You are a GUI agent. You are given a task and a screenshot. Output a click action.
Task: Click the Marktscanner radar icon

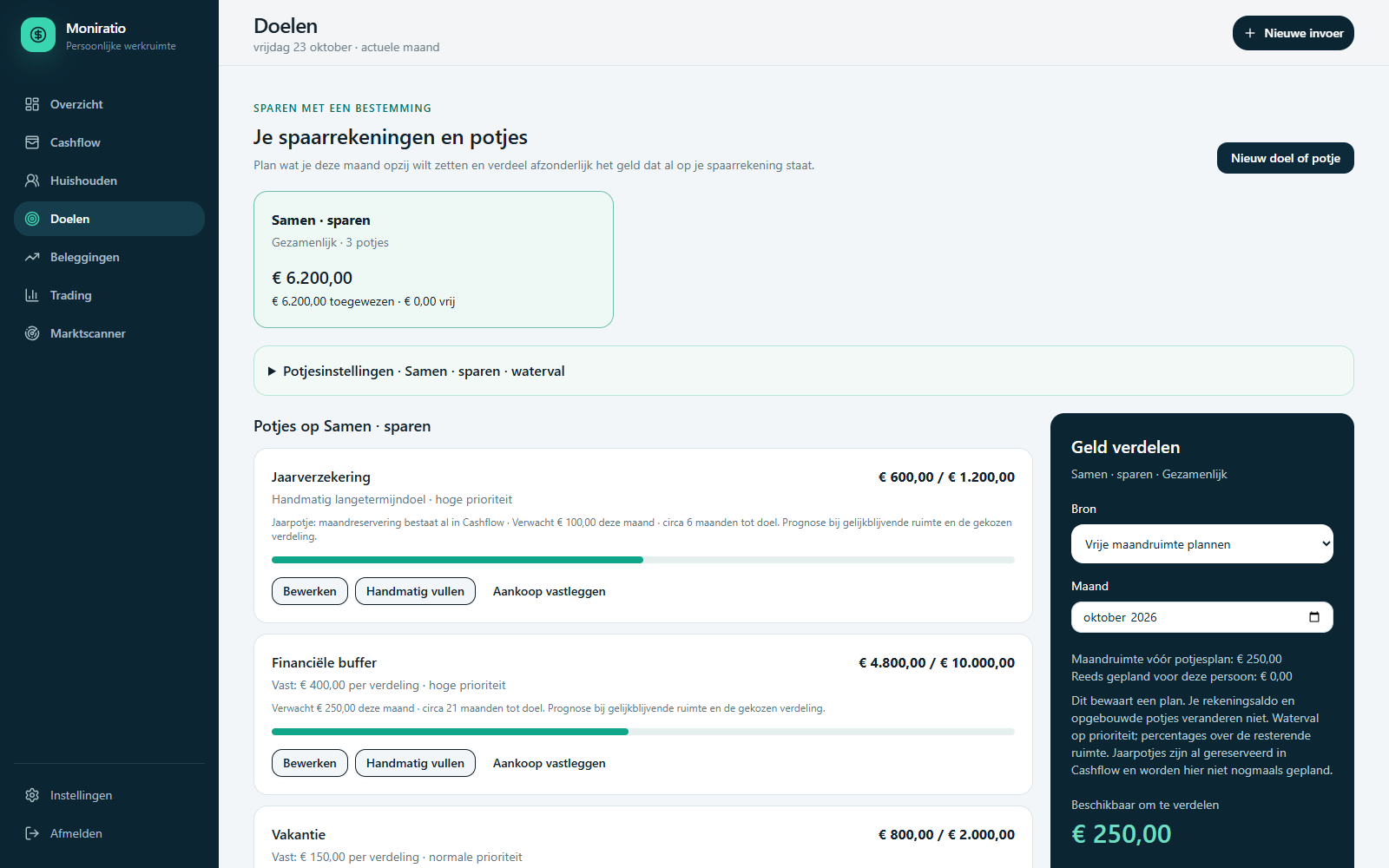point(32,333)
